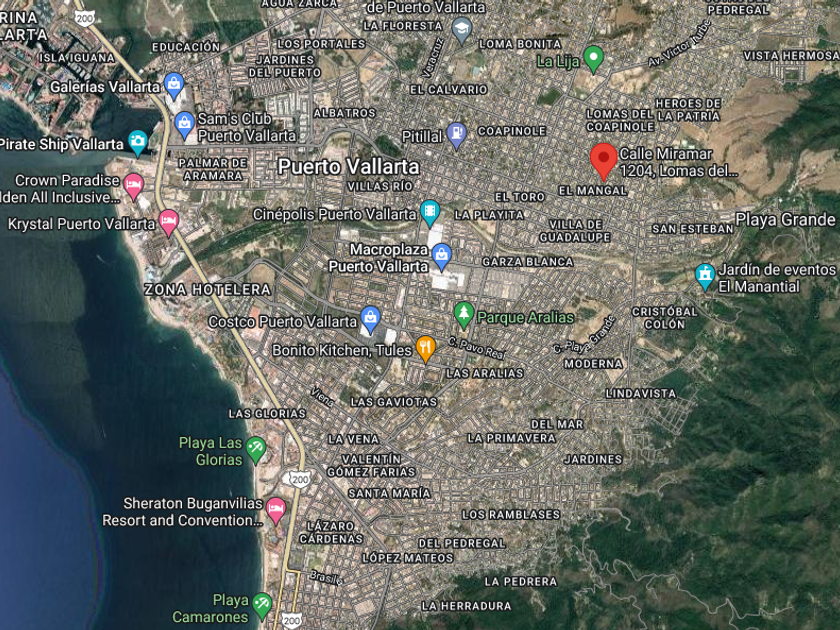The width and height of the screenshot is (840, 630).
Task: Open the Krystal Puerto Vallarta hotel pin
Action: [x=168, y=223]
